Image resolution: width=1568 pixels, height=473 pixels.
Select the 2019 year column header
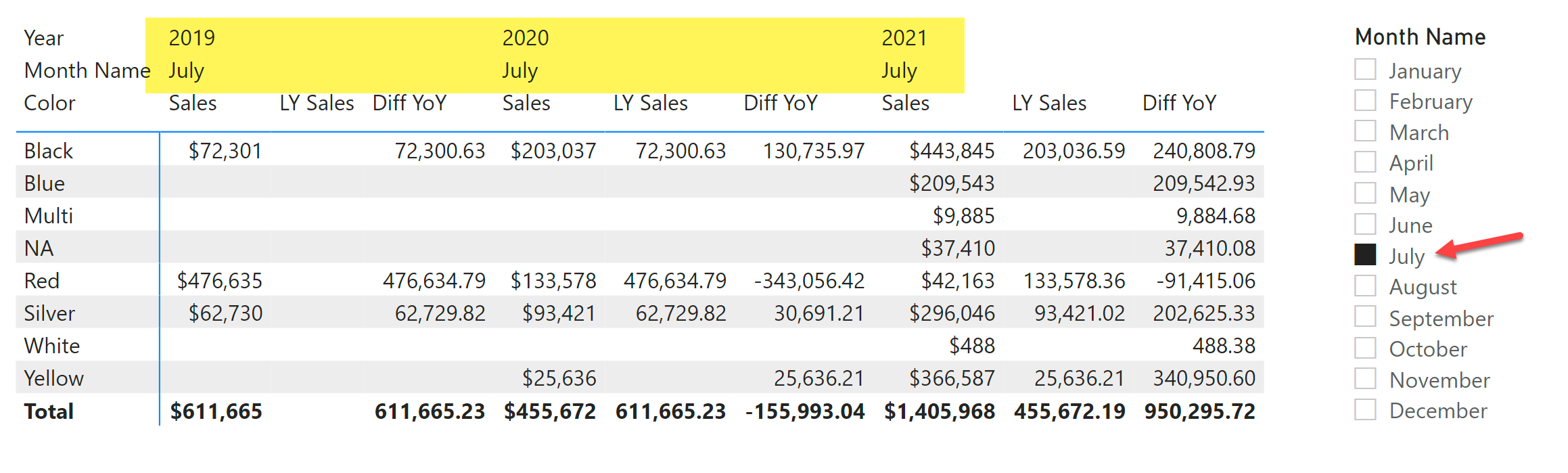[x=191, y=38]
